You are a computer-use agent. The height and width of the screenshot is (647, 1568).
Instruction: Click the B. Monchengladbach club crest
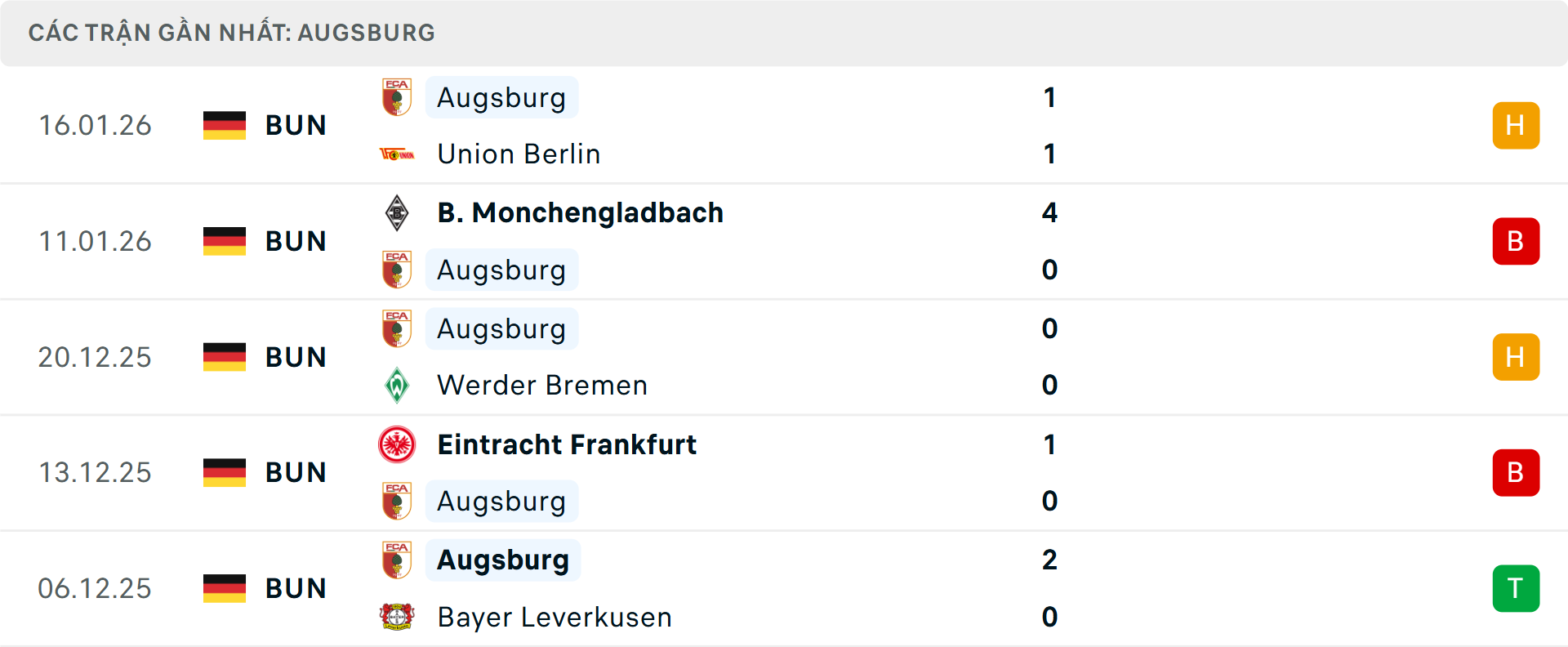(x=397, y=213)
